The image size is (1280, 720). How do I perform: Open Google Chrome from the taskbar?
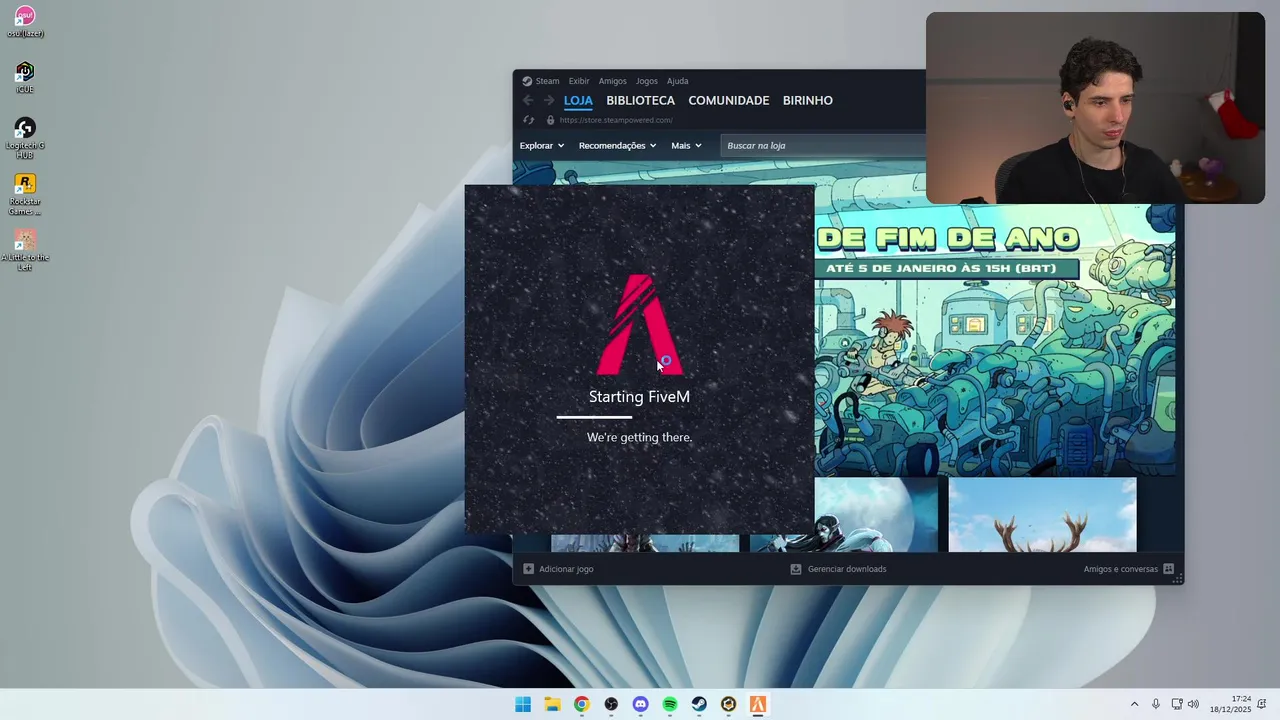point(581,704)
